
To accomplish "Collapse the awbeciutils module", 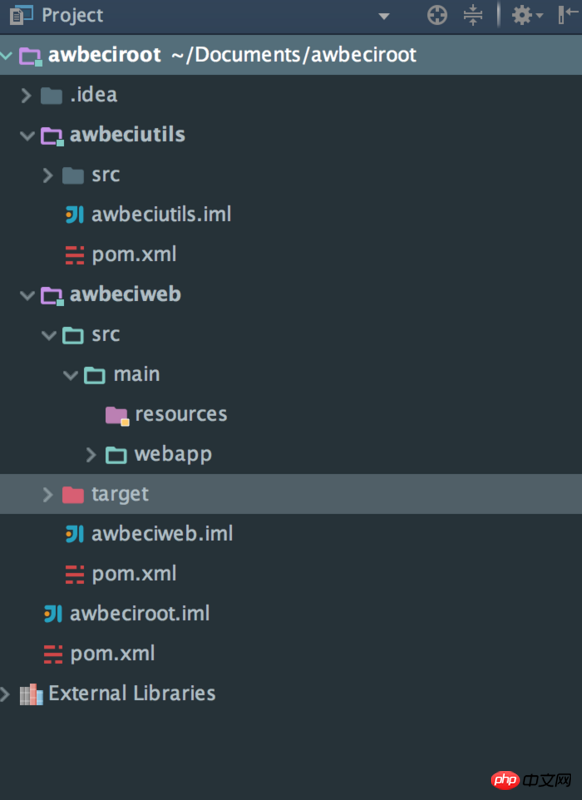I will [x=27, y=135].
